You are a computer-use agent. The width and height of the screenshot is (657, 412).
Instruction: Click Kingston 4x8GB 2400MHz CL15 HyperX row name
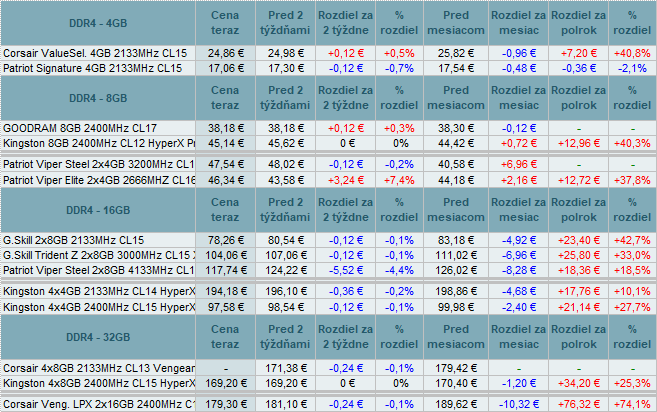(98, 383)
